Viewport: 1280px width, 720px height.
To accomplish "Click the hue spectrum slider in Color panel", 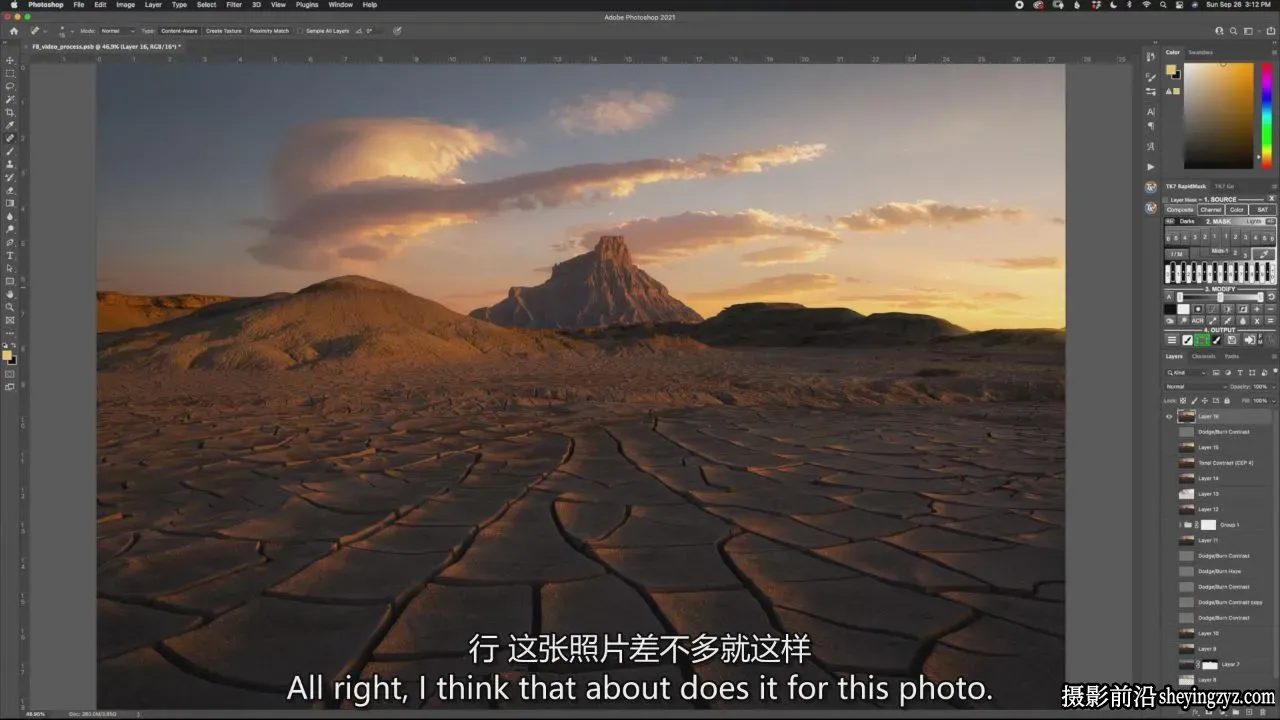I will pyautogui.click(x=1265, y=115).
